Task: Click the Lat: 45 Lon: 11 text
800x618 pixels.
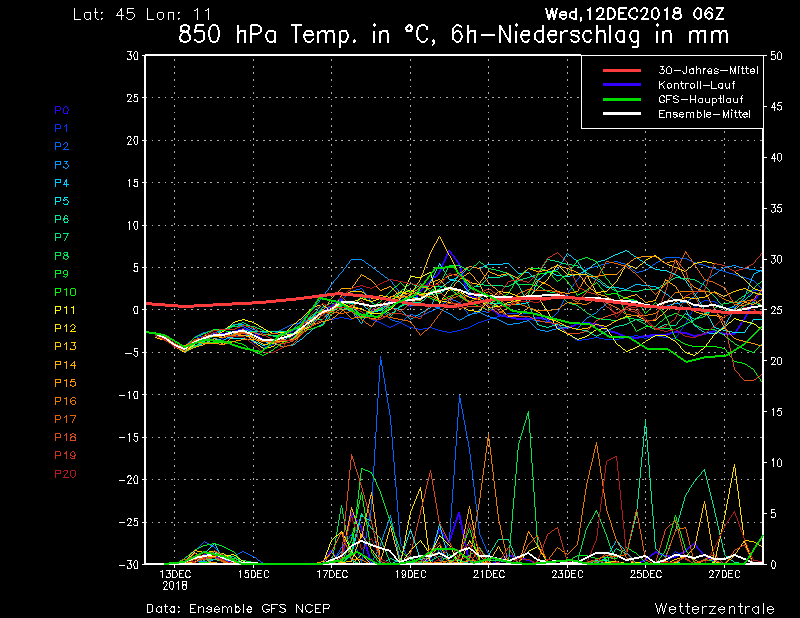Action: click(x=142, y=14)
